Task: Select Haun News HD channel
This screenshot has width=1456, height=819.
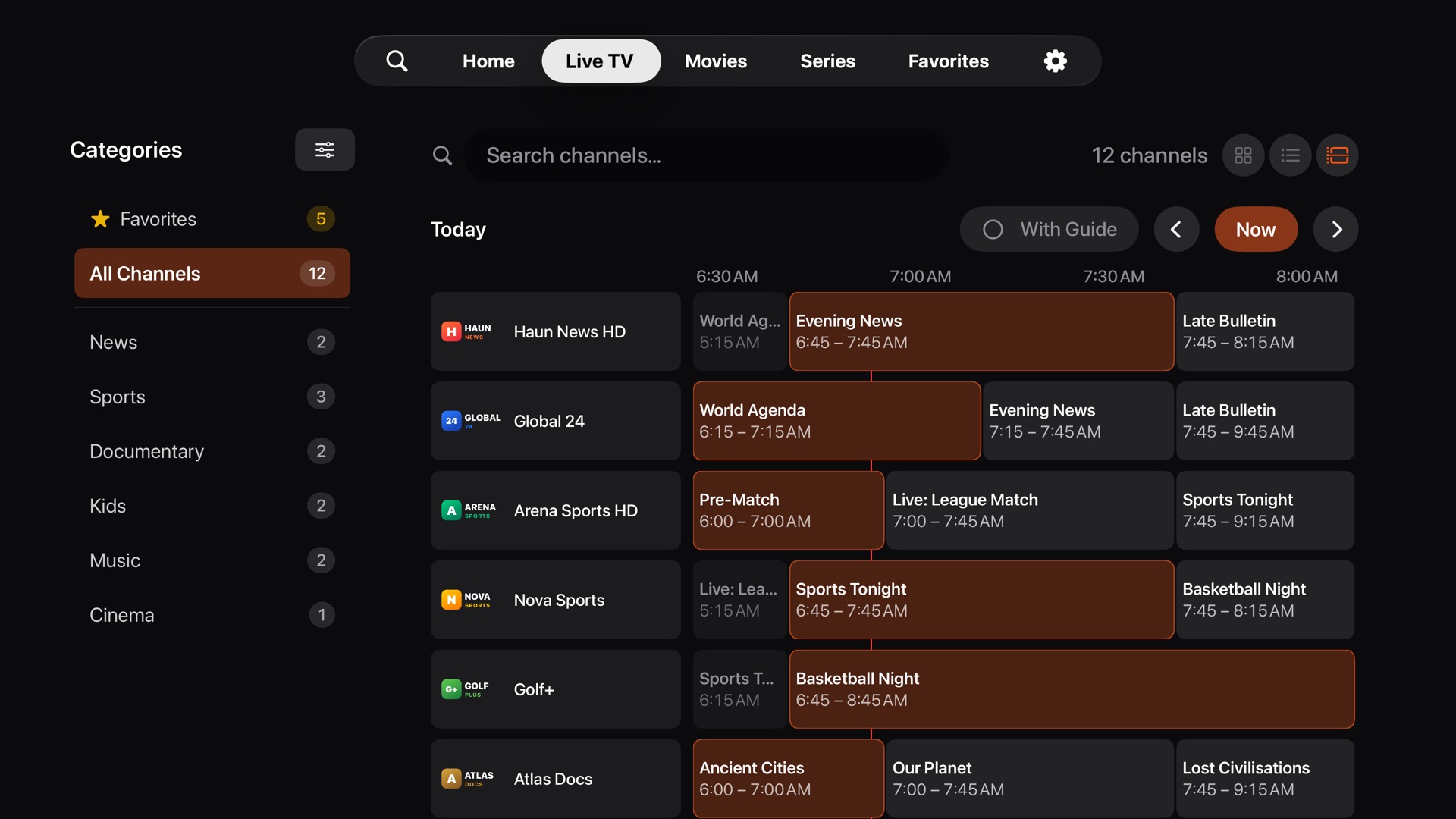Action: 555,331
